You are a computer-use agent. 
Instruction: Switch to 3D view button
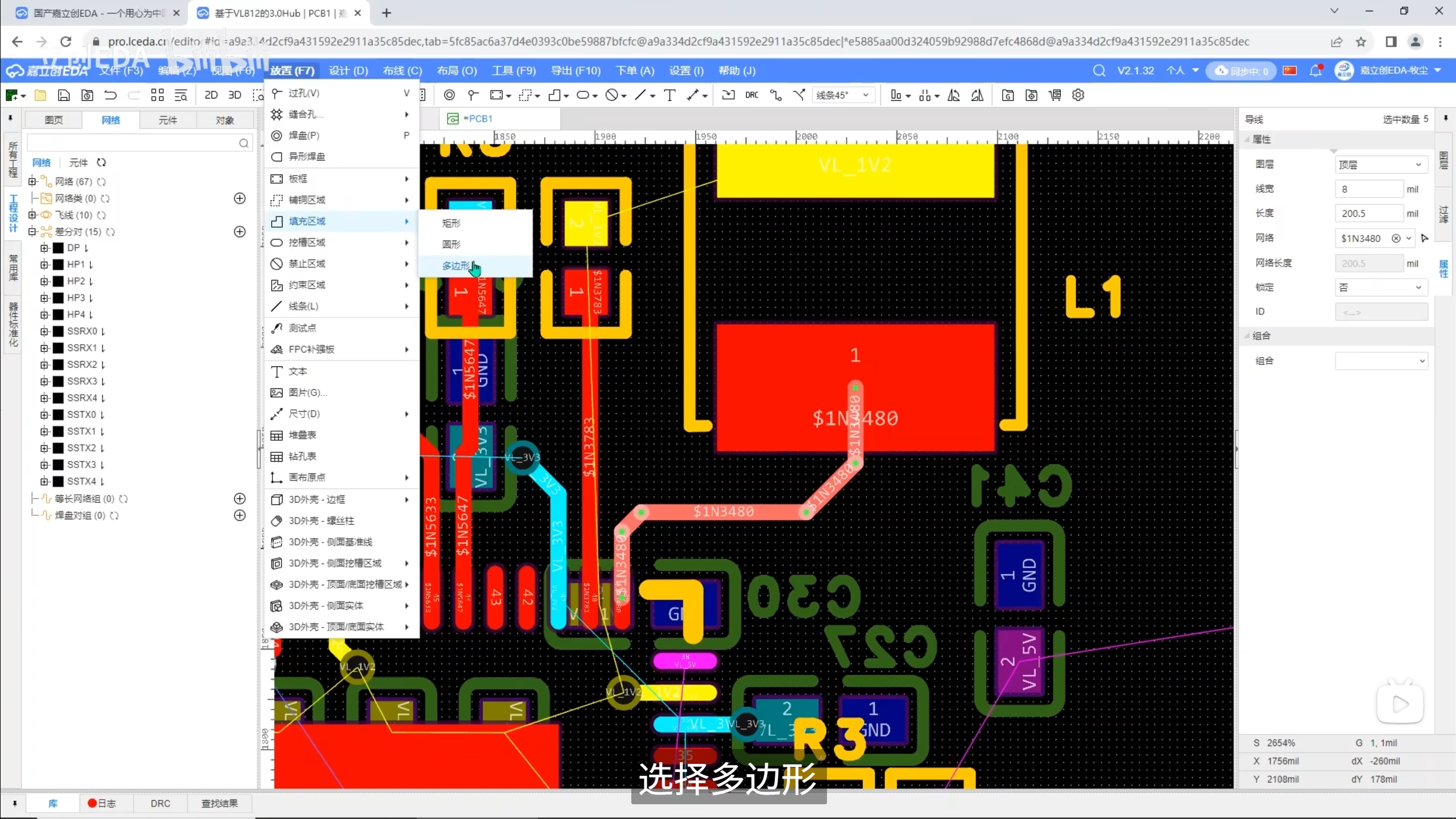(x=234, y=95)
